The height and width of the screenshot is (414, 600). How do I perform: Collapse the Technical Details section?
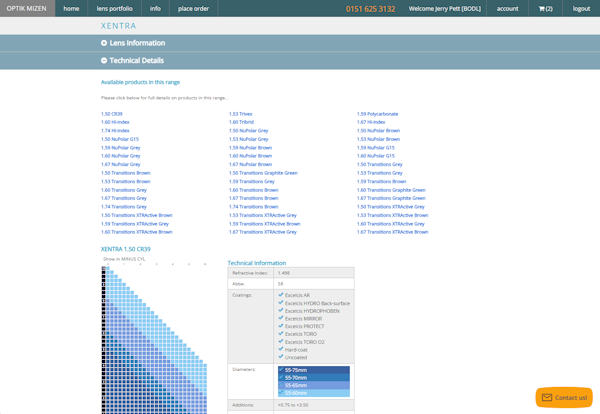pos(132,60)
